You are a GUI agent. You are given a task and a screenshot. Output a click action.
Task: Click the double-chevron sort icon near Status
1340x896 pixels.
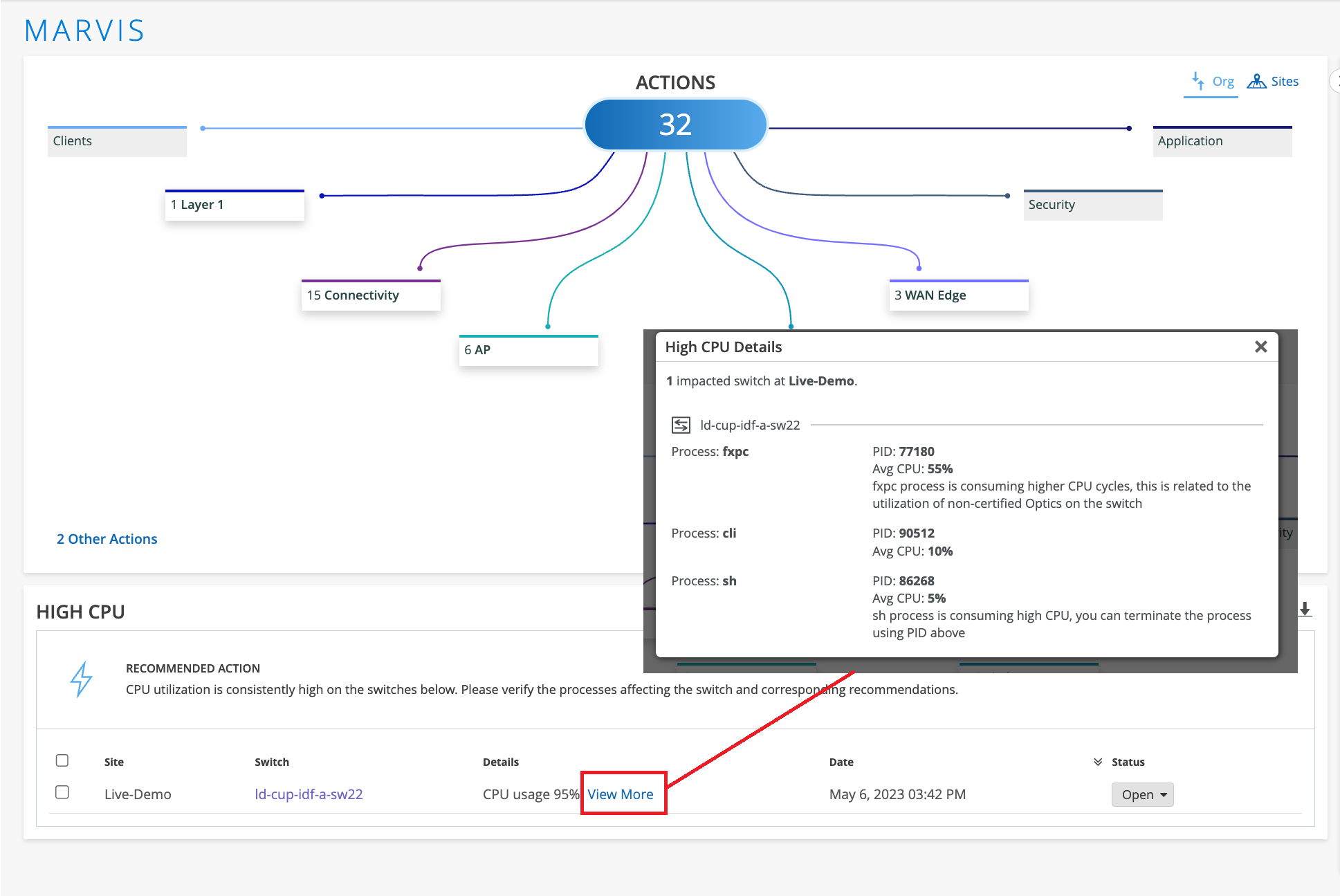point(1098,762)
